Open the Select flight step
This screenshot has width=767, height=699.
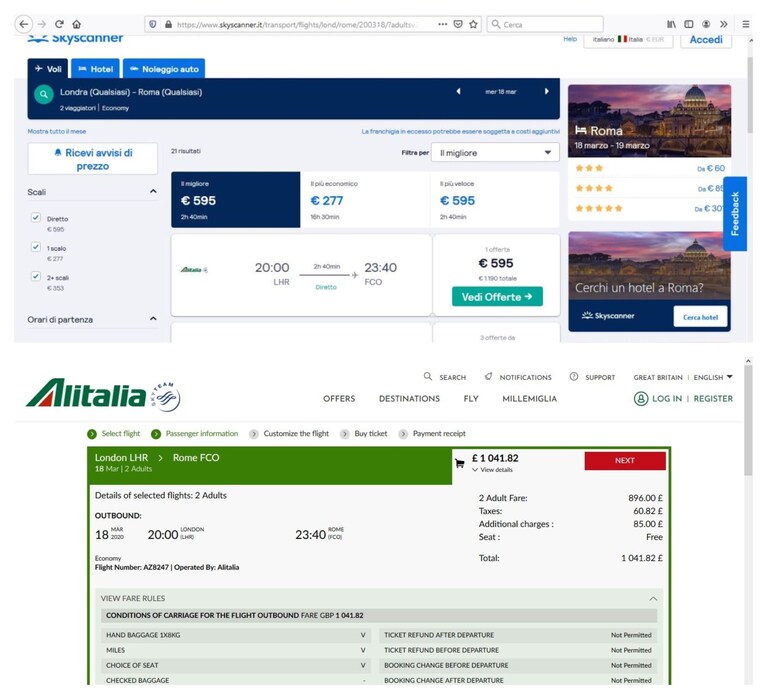(114, 433)
